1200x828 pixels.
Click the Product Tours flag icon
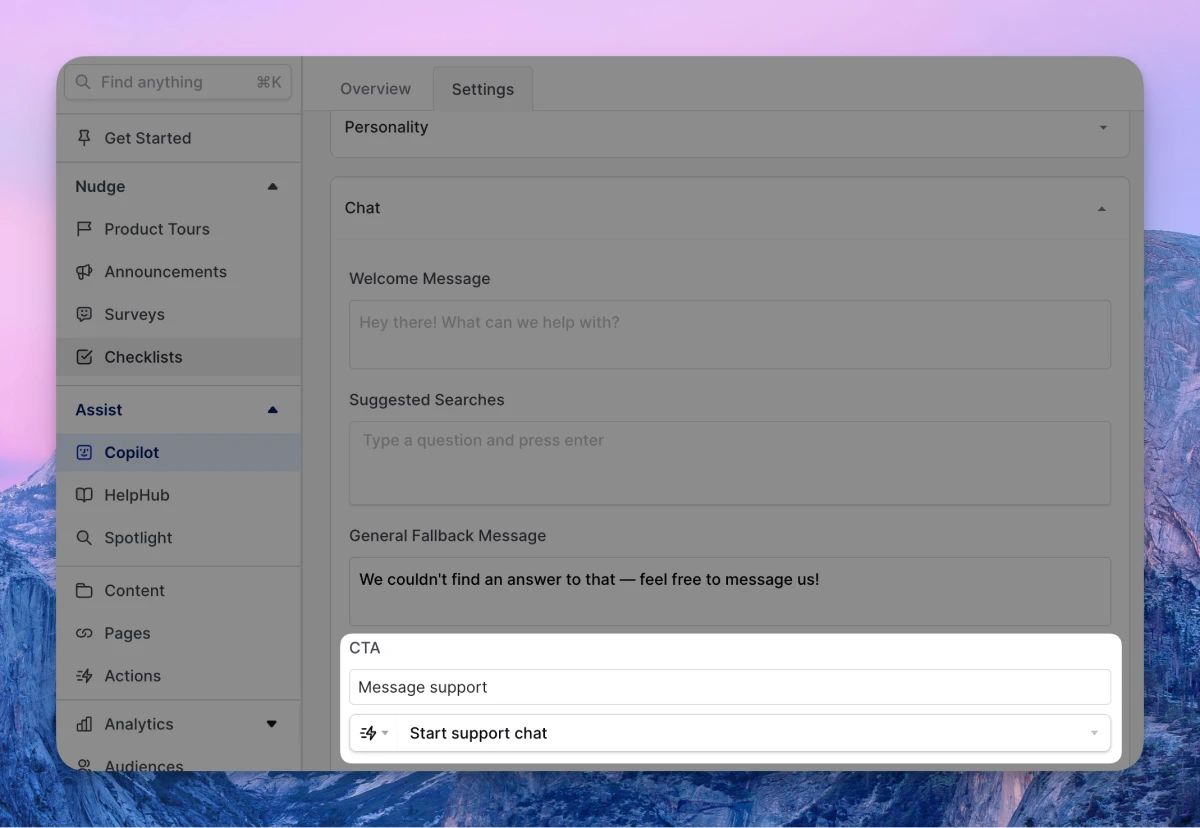[x=84, y=229]
